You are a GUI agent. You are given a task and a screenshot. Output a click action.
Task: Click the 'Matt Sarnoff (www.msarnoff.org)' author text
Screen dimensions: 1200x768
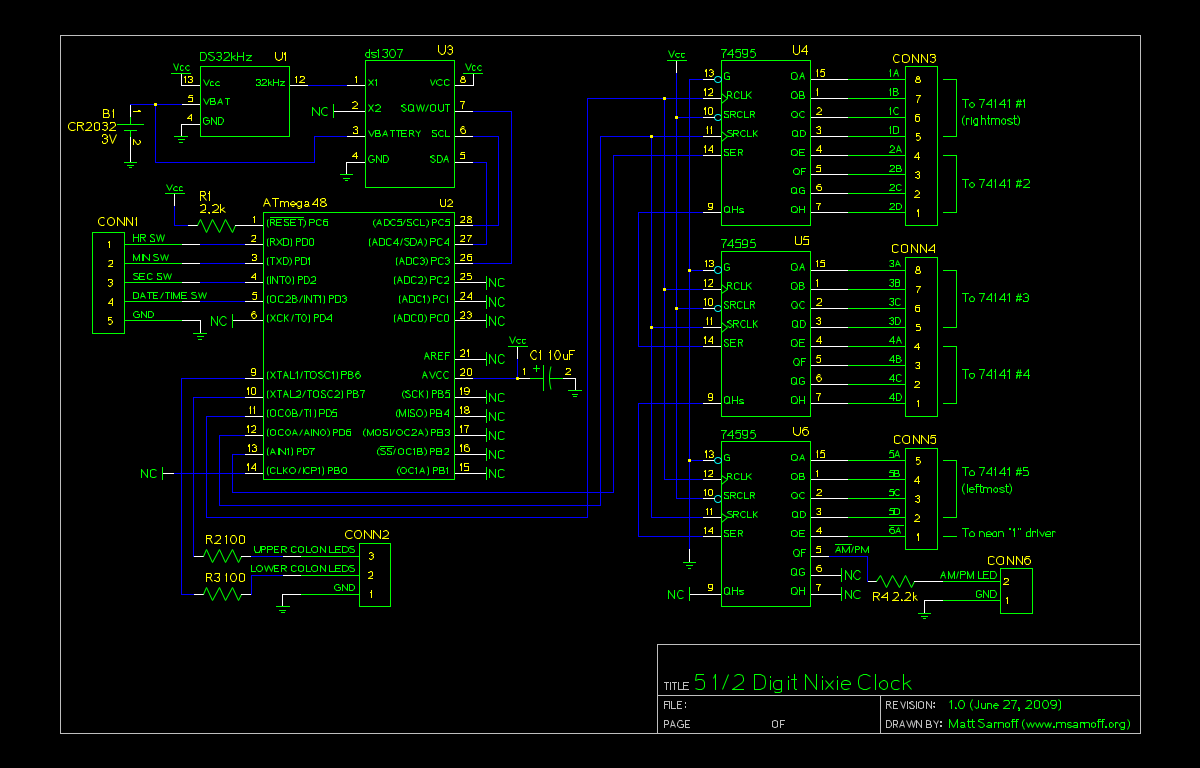[x=1038, y=724]
